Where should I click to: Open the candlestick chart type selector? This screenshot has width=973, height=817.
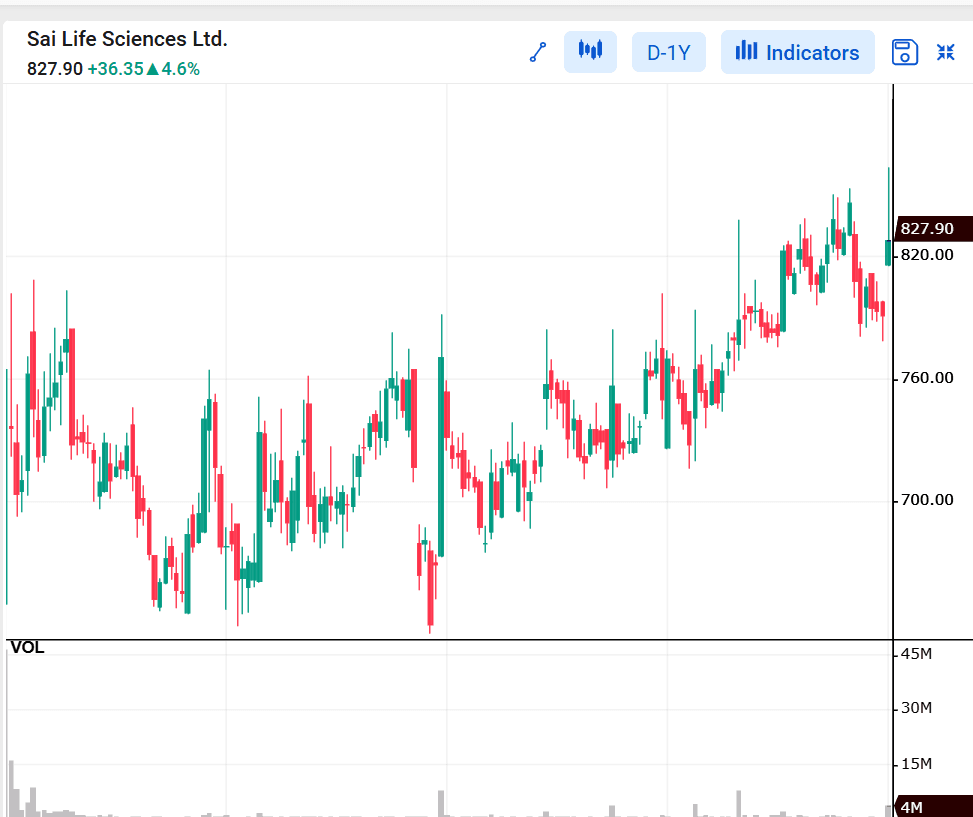(590, 52)
